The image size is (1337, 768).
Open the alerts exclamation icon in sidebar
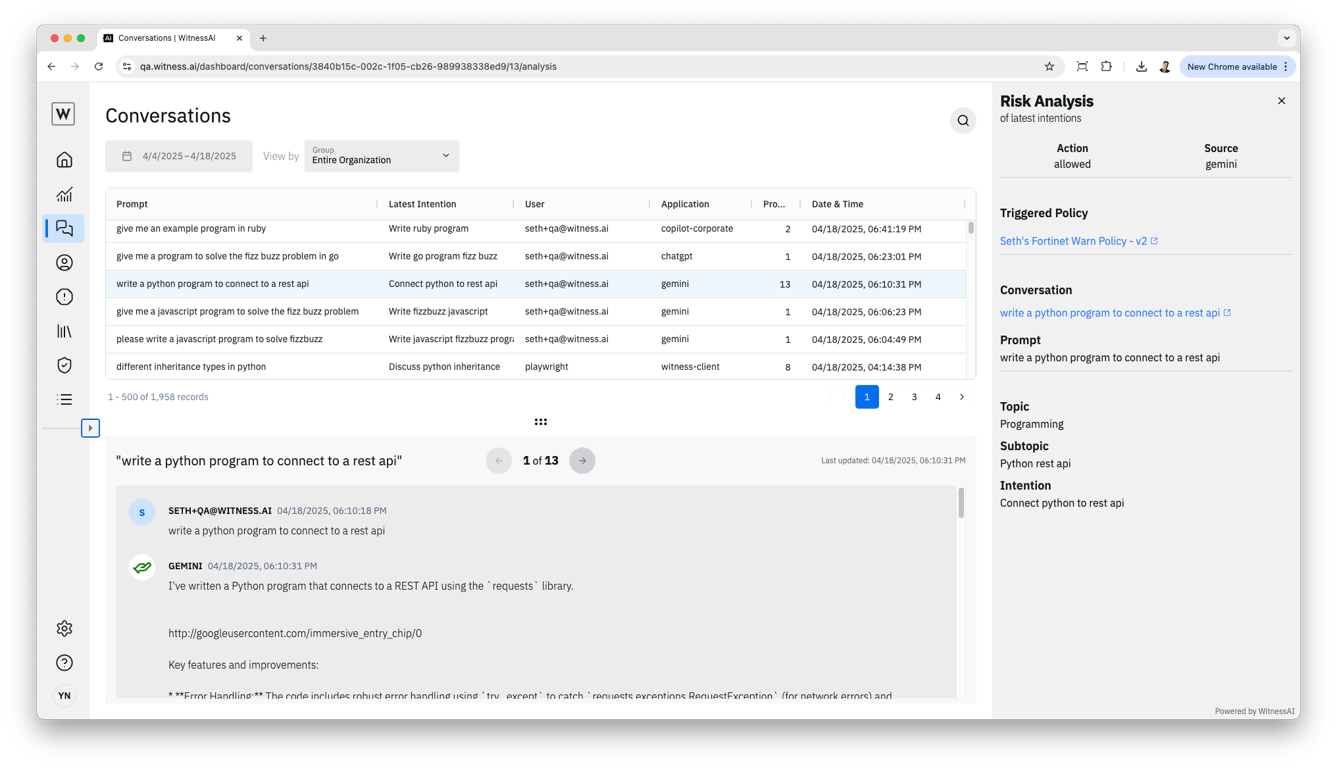click(x=64, y=297)
